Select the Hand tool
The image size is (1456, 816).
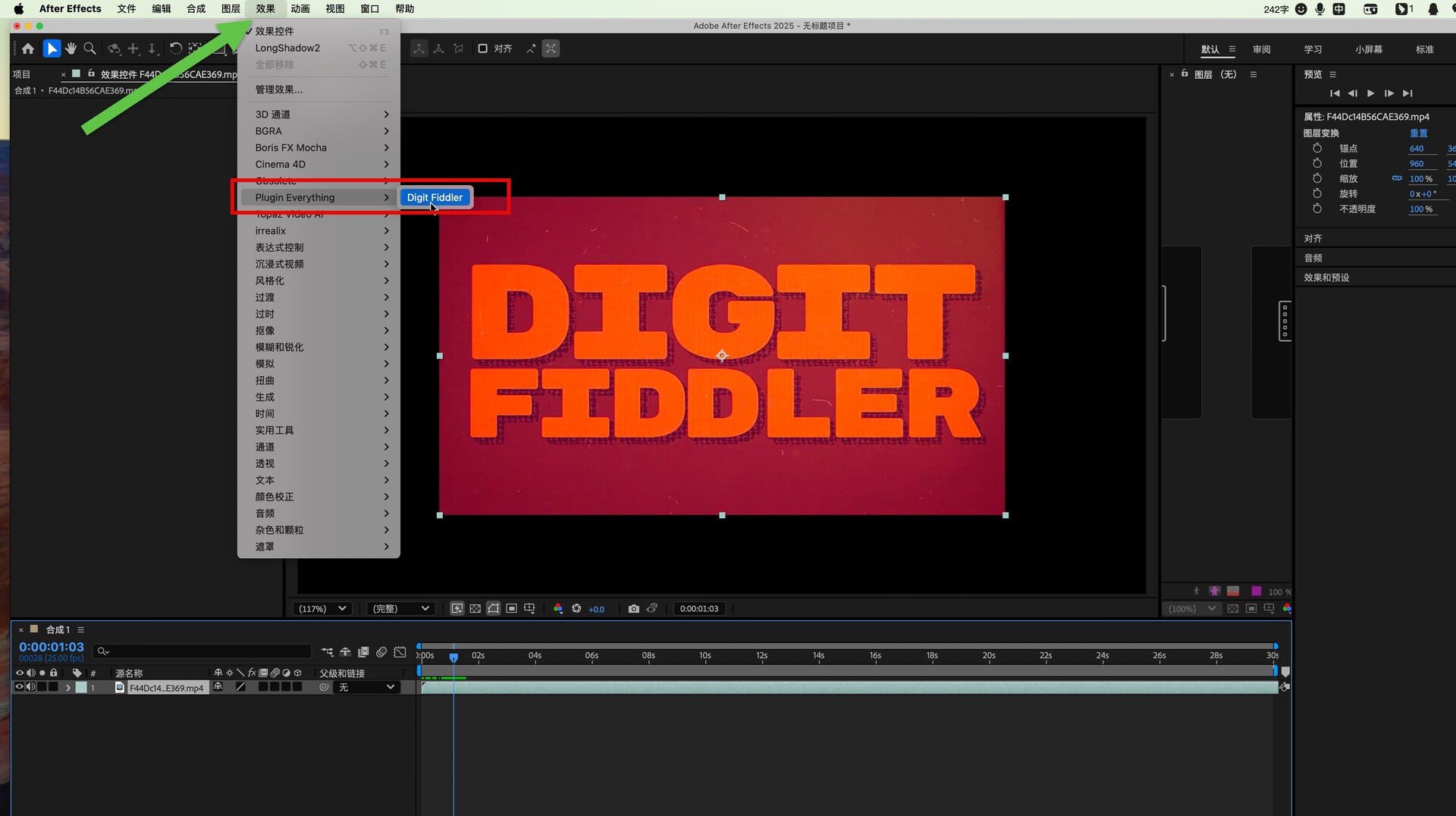click(x=71, y=49)
